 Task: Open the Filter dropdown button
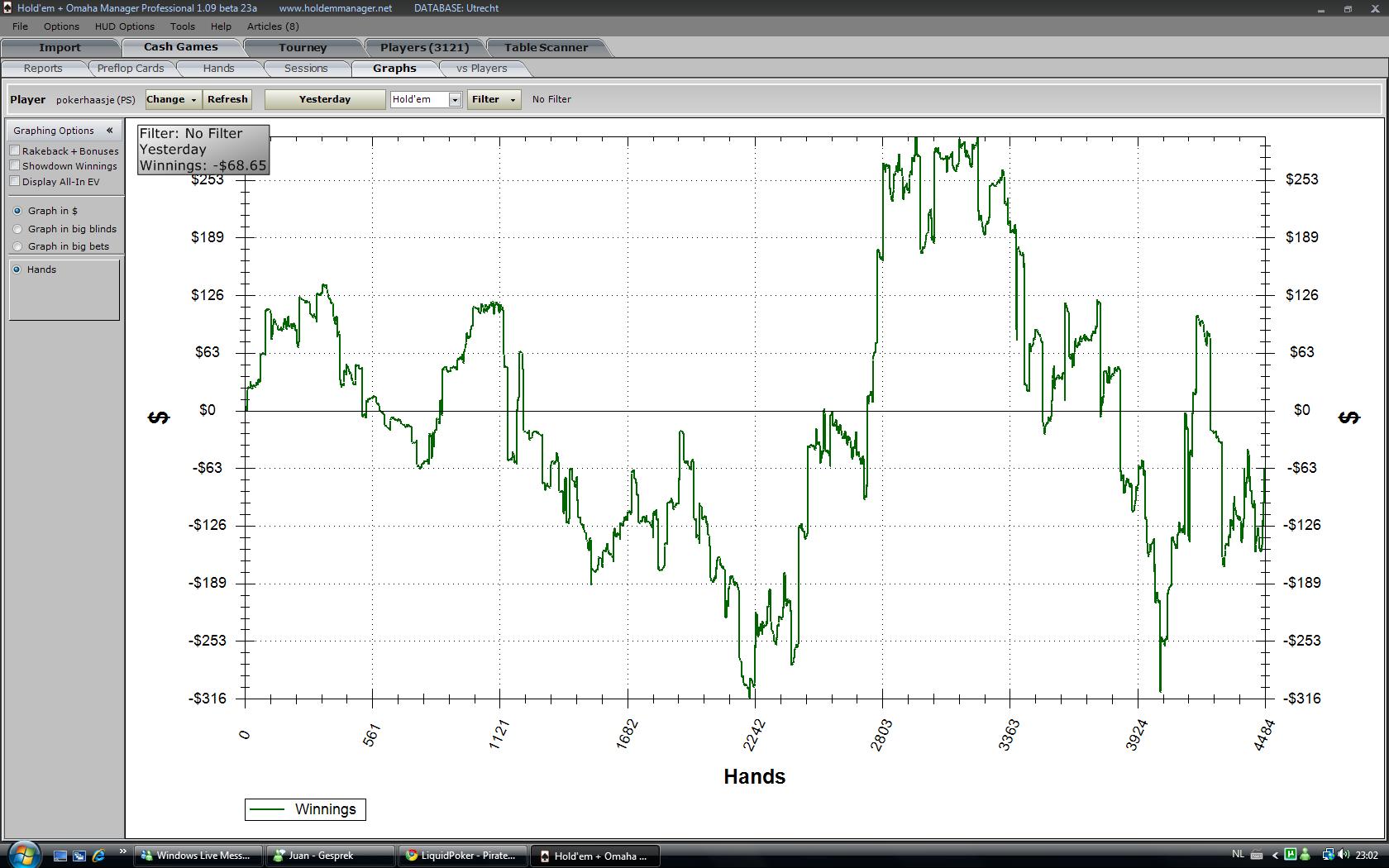point(494,99)
